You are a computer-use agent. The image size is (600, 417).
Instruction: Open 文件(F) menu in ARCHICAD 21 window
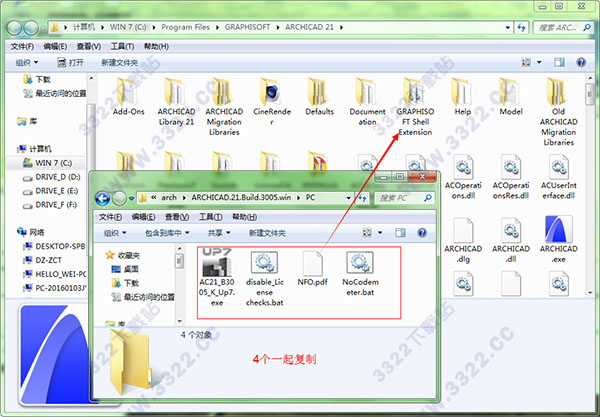[22, 47]
